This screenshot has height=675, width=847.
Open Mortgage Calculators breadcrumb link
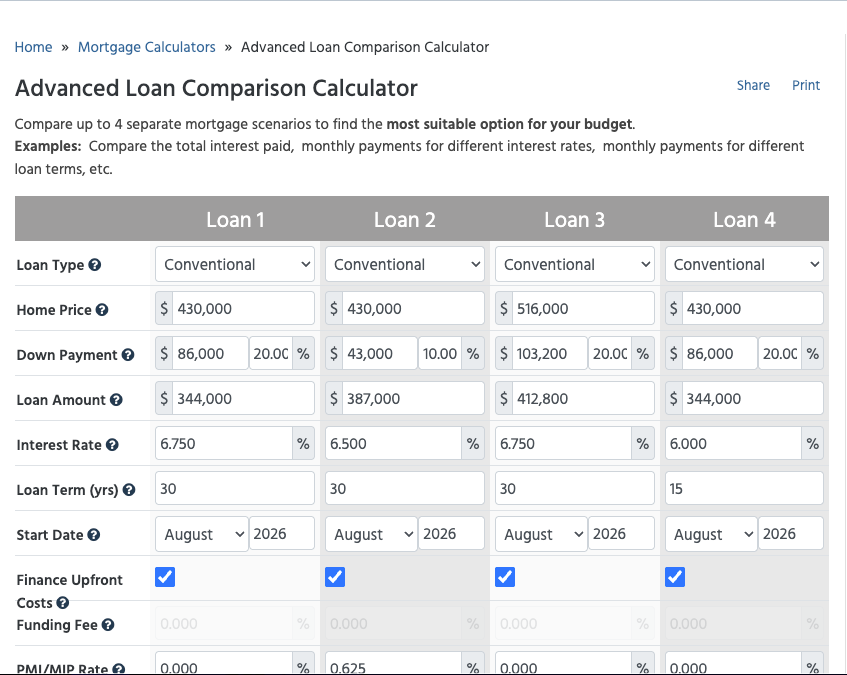pos(146,47)
